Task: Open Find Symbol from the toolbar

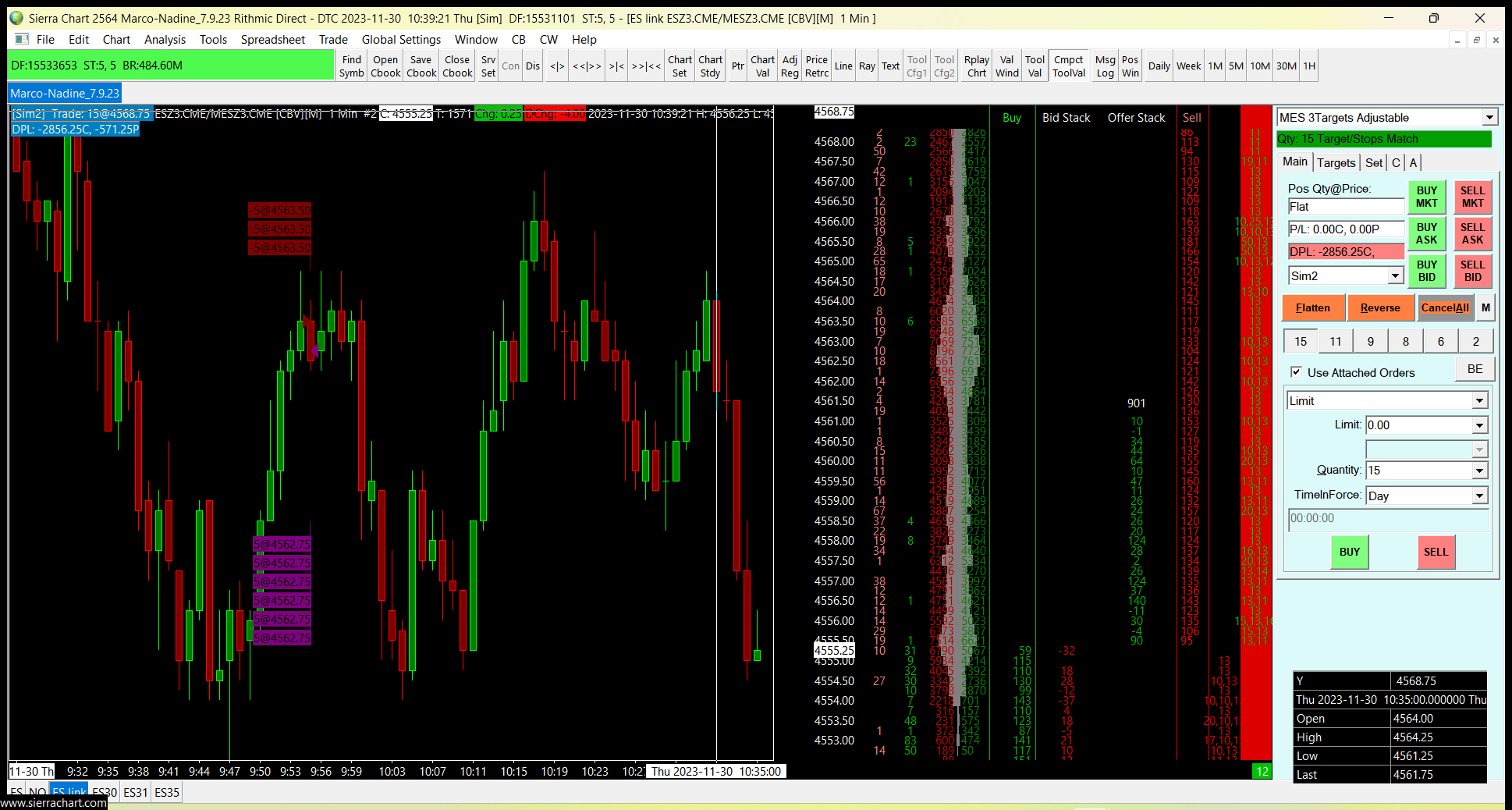Action: coord(351,66)
